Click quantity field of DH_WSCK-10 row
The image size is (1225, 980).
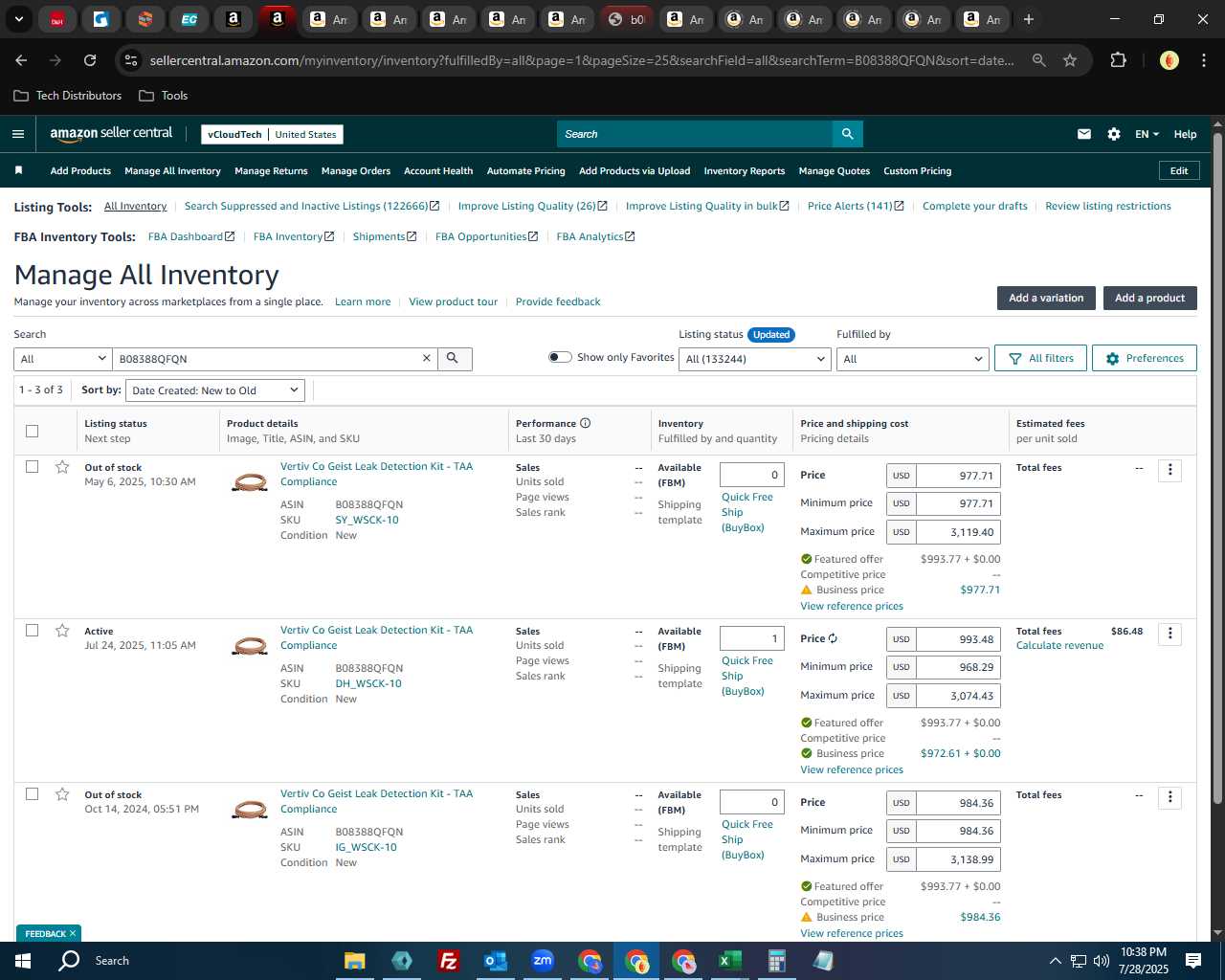(751, 638)
